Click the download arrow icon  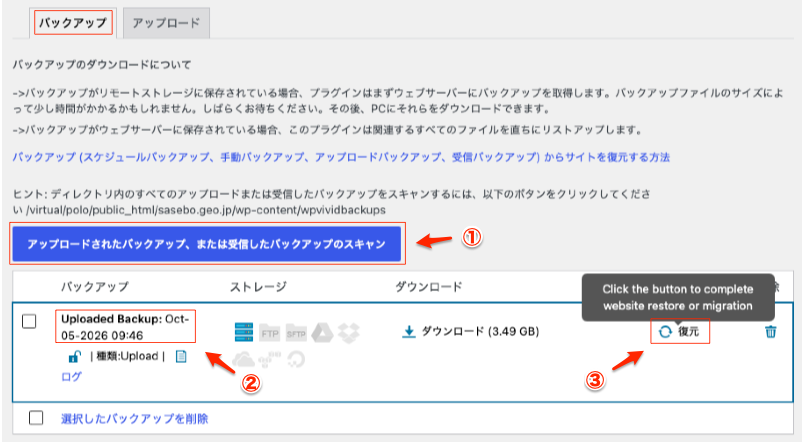point(408,332)
